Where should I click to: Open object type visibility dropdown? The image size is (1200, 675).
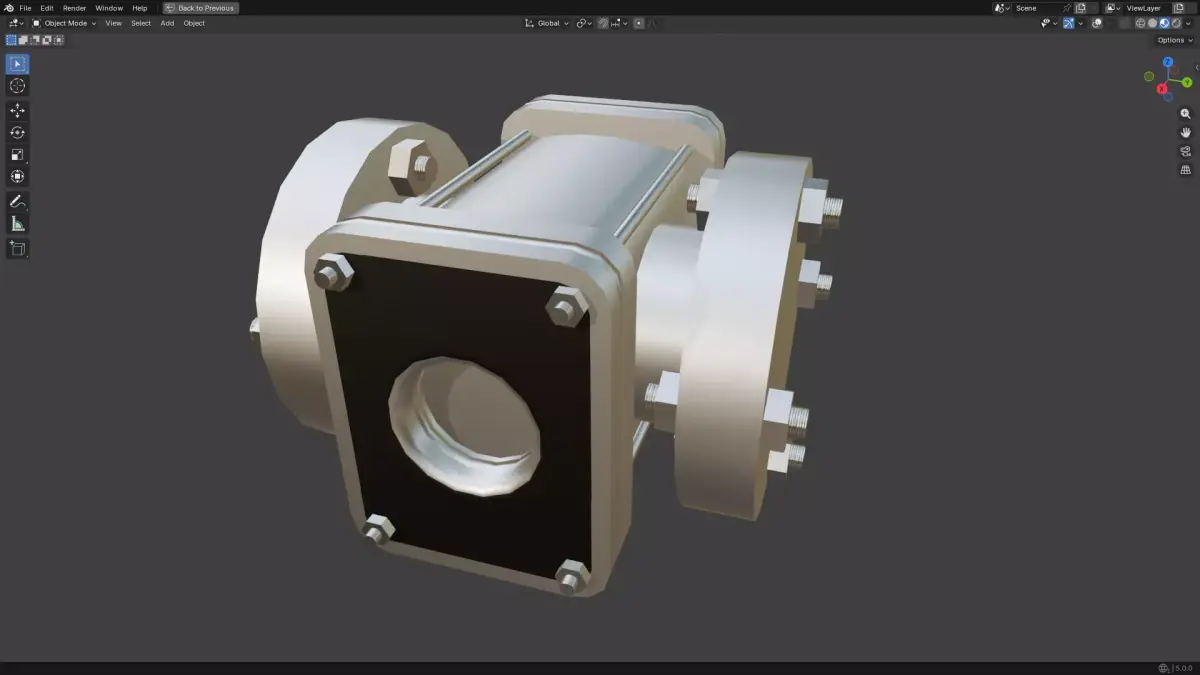tap(1048, 23)
